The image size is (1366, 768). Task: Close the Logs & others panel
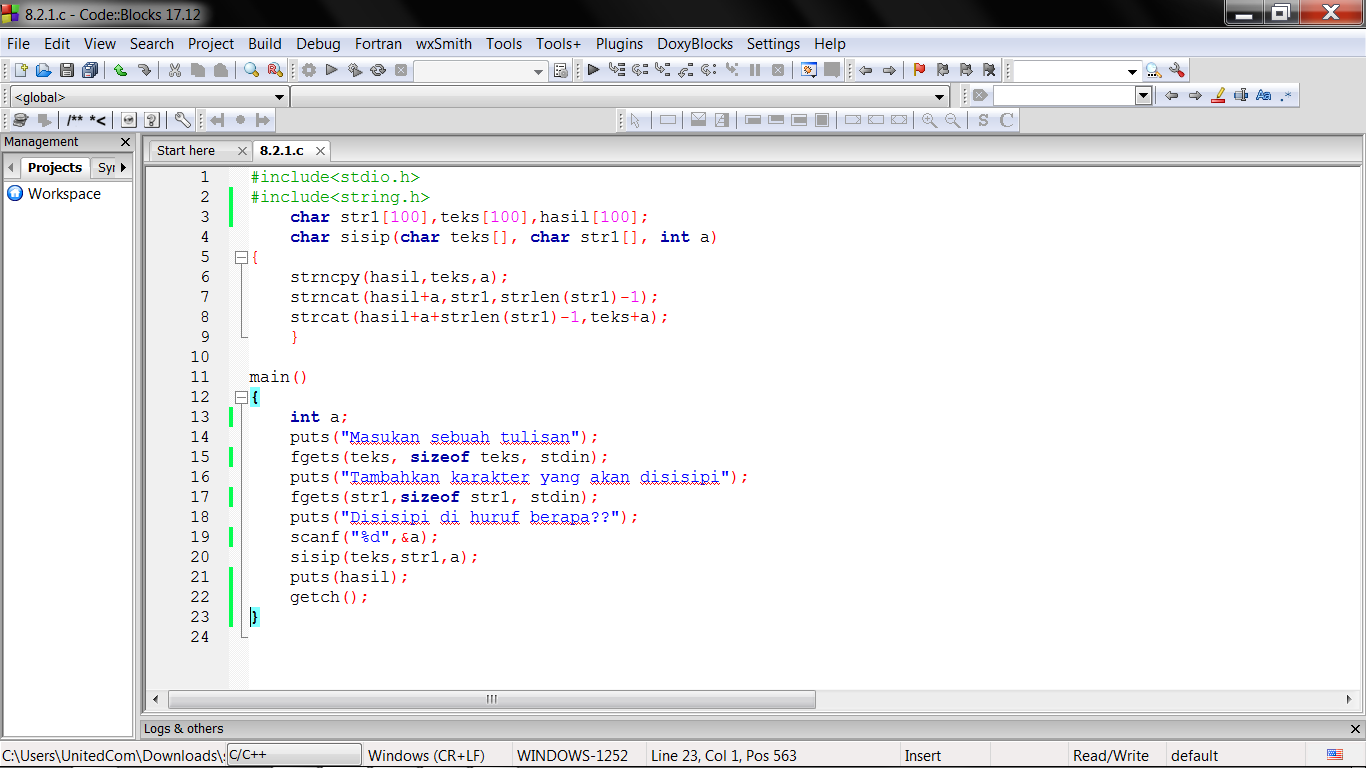(1355, 729)
